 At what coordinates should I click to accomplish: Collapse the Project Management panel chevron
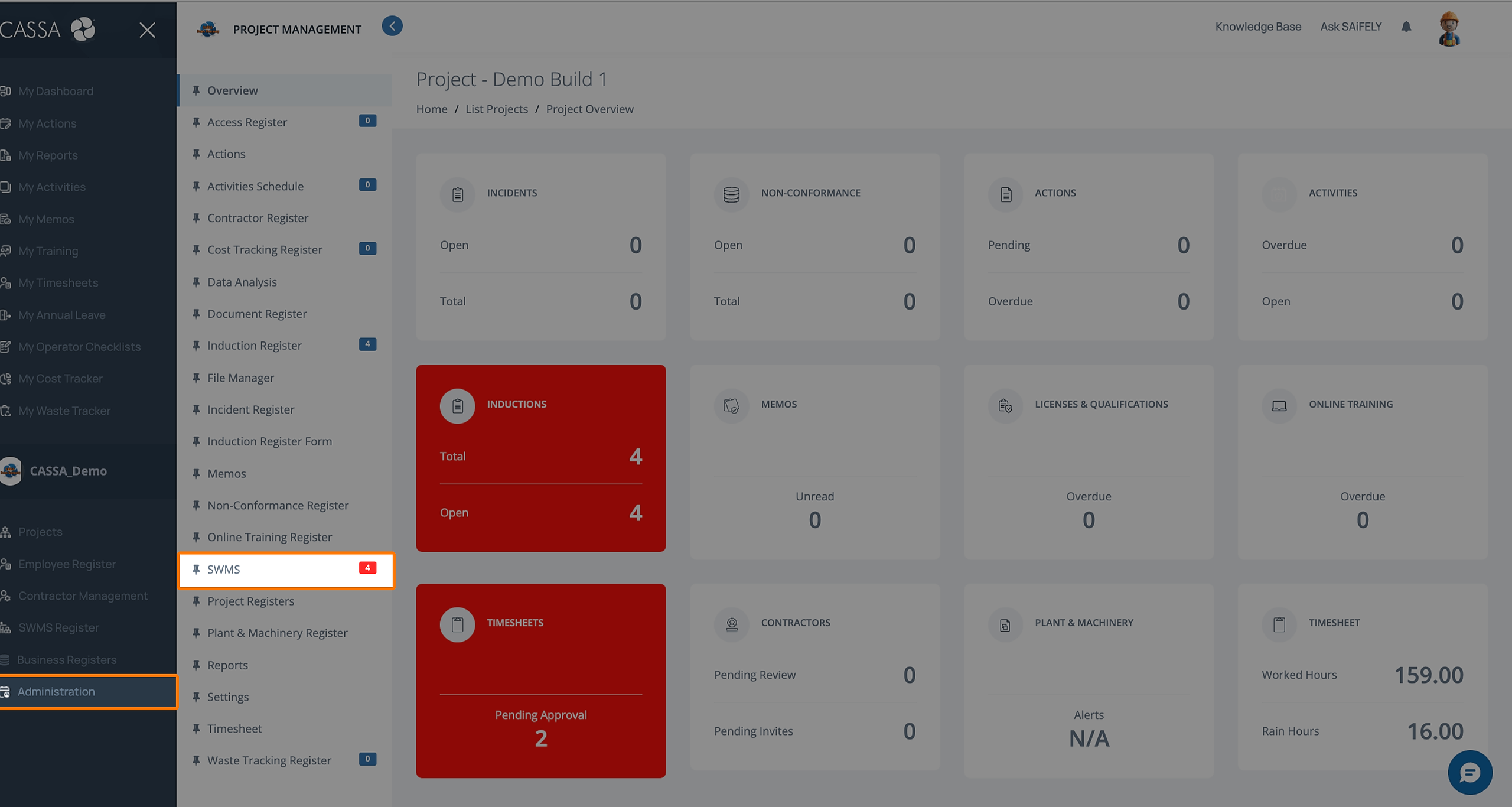tap(392, 26)
